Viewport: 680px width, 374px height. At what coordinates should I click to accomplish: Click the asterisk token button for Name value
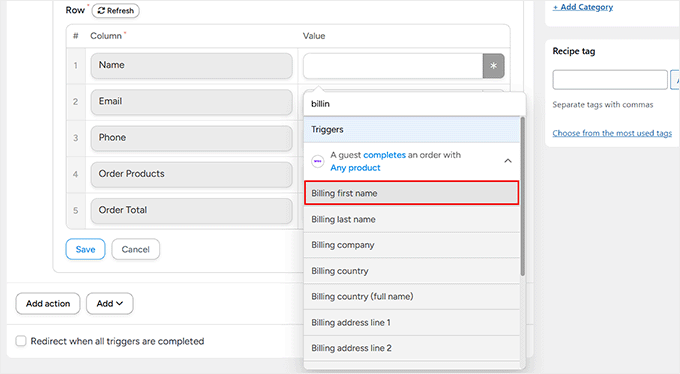494,66
